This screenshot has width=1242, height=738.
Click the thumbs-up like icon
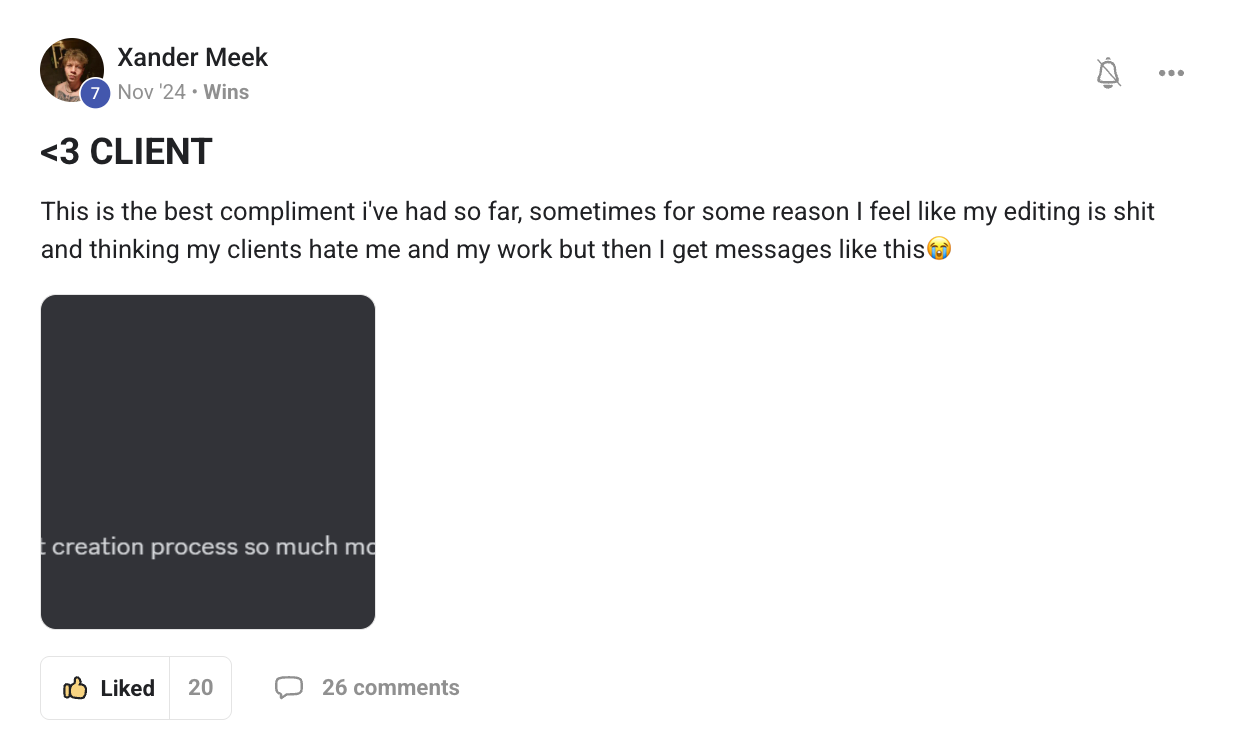tap(75, 688)
